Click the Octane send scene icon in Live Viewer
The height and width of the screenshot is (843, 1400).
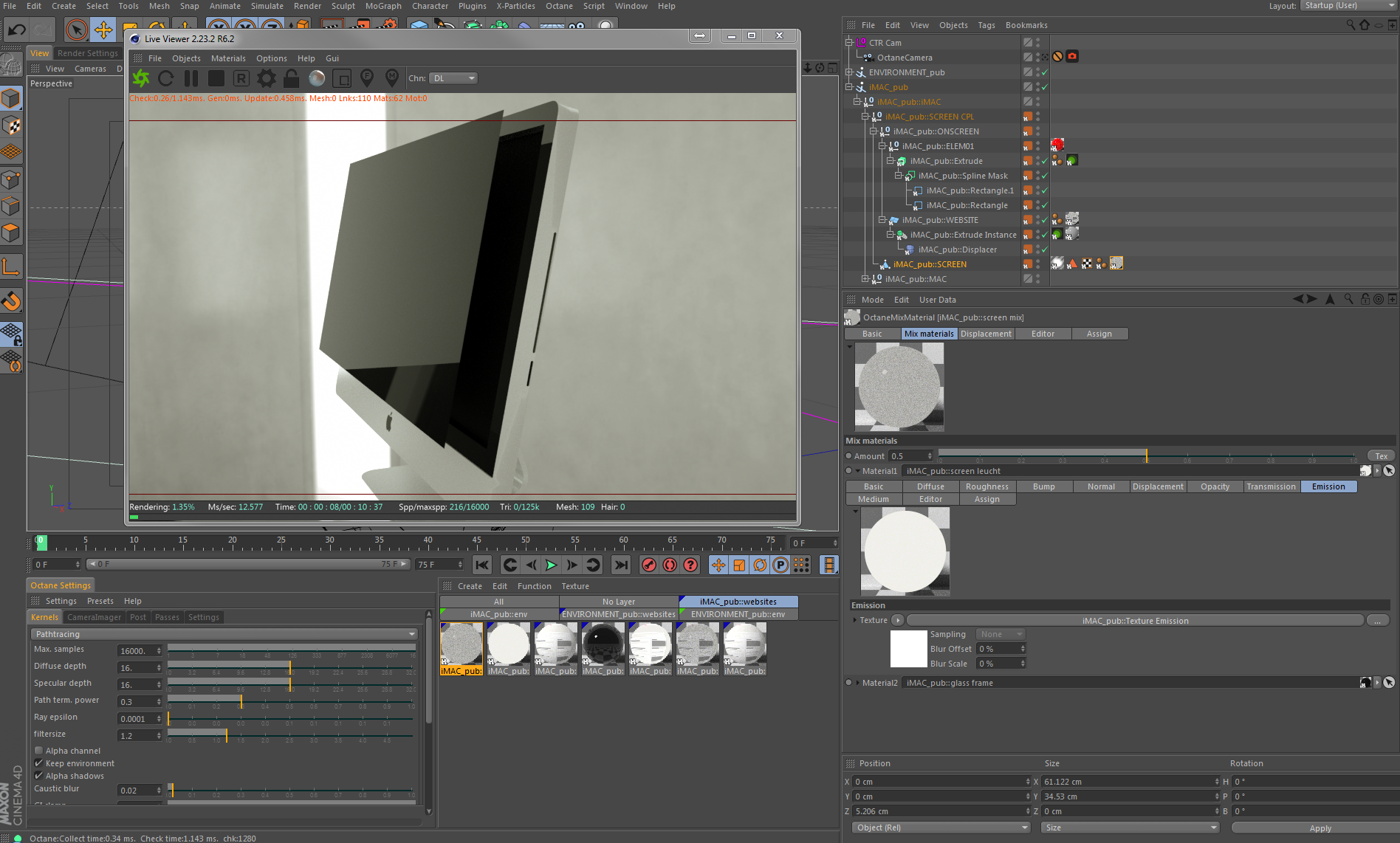[141, 78]
